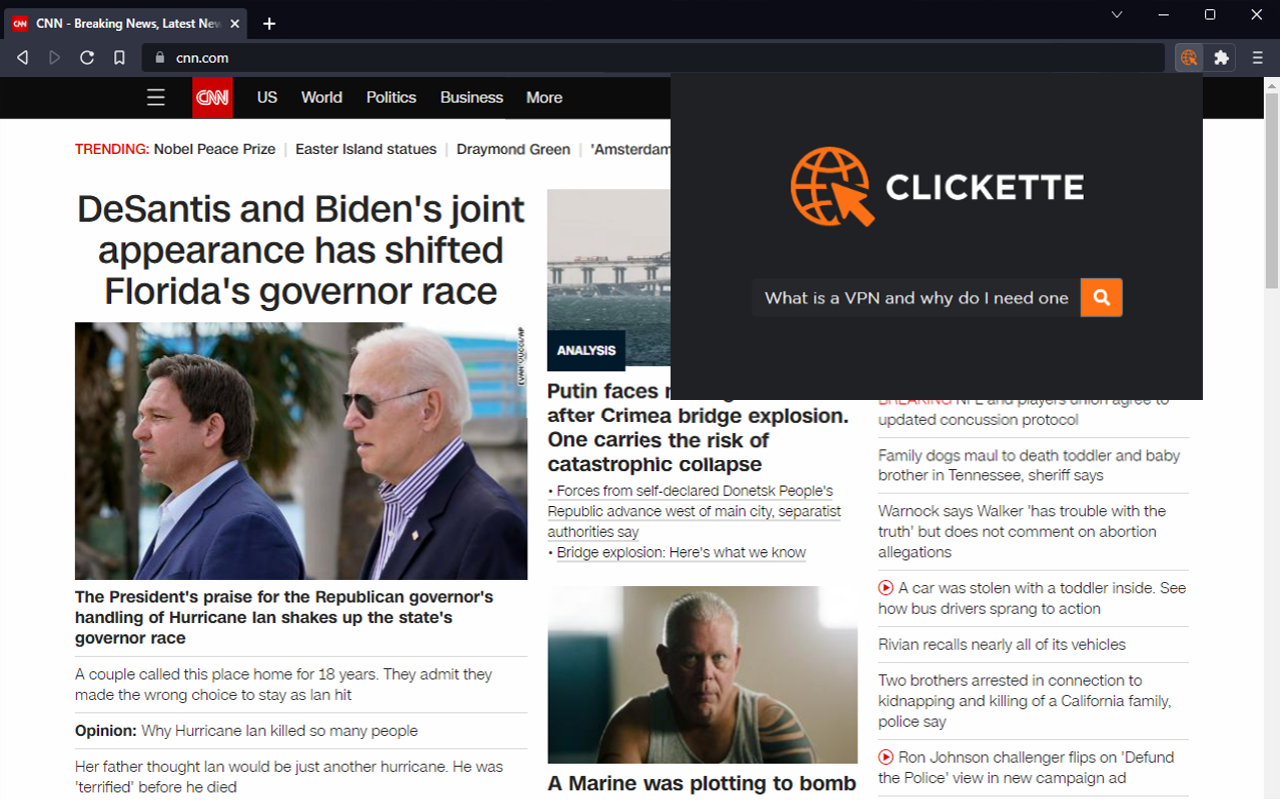Open the browser main menu icon
Viewport: 1280px width, 800px height.
coord(1257,58)
